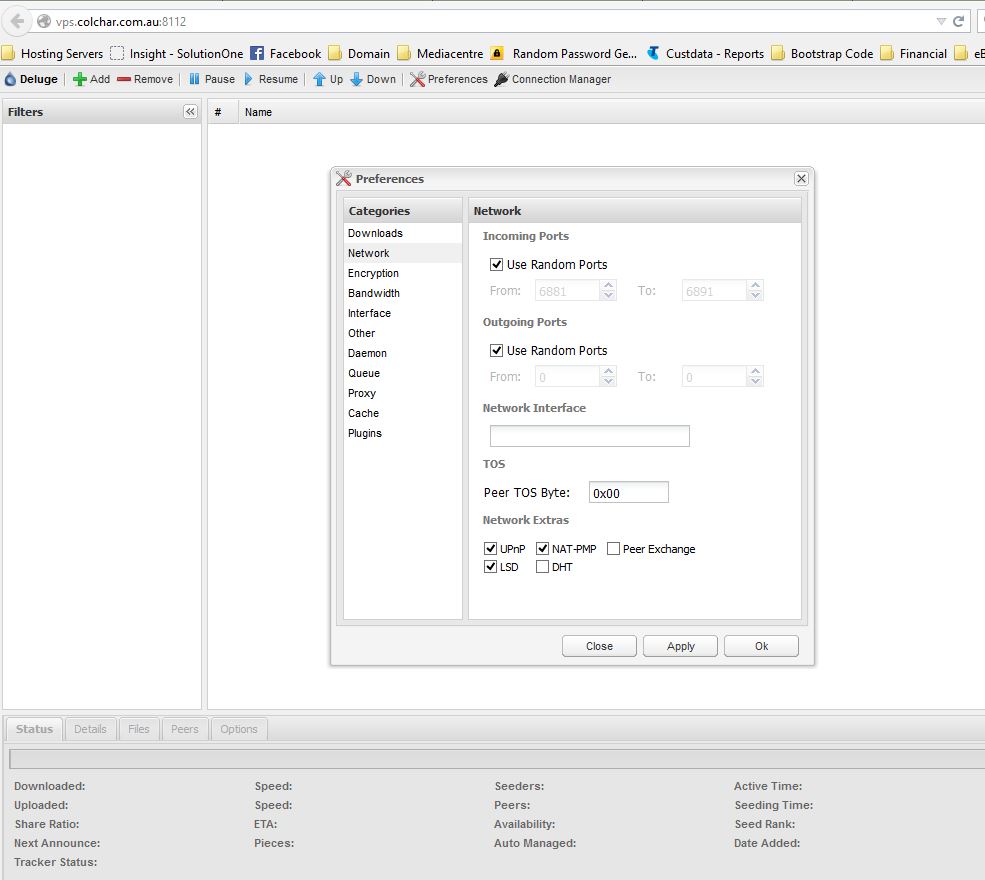Move torrent Down in queue
The height and width of the screenshot is (880, 985).
pos(356,79)
